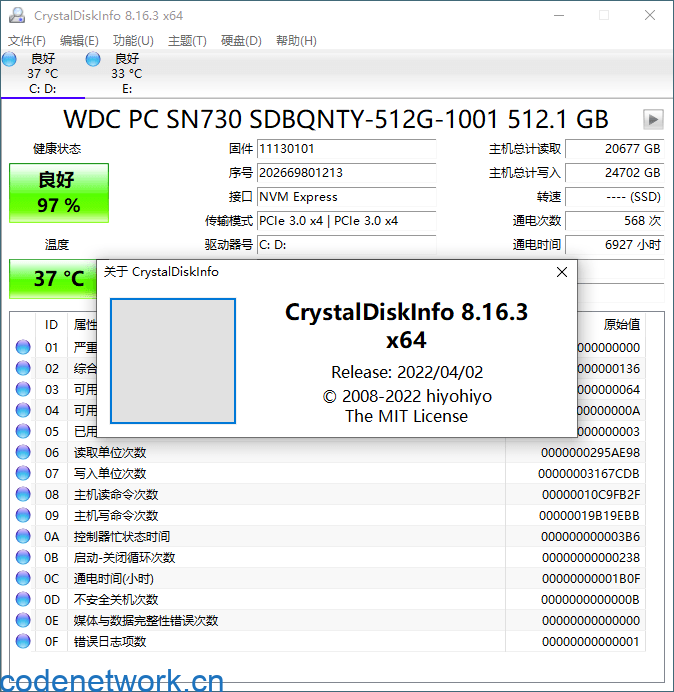Click the status orb of attribute 0C

coord(23,579)
